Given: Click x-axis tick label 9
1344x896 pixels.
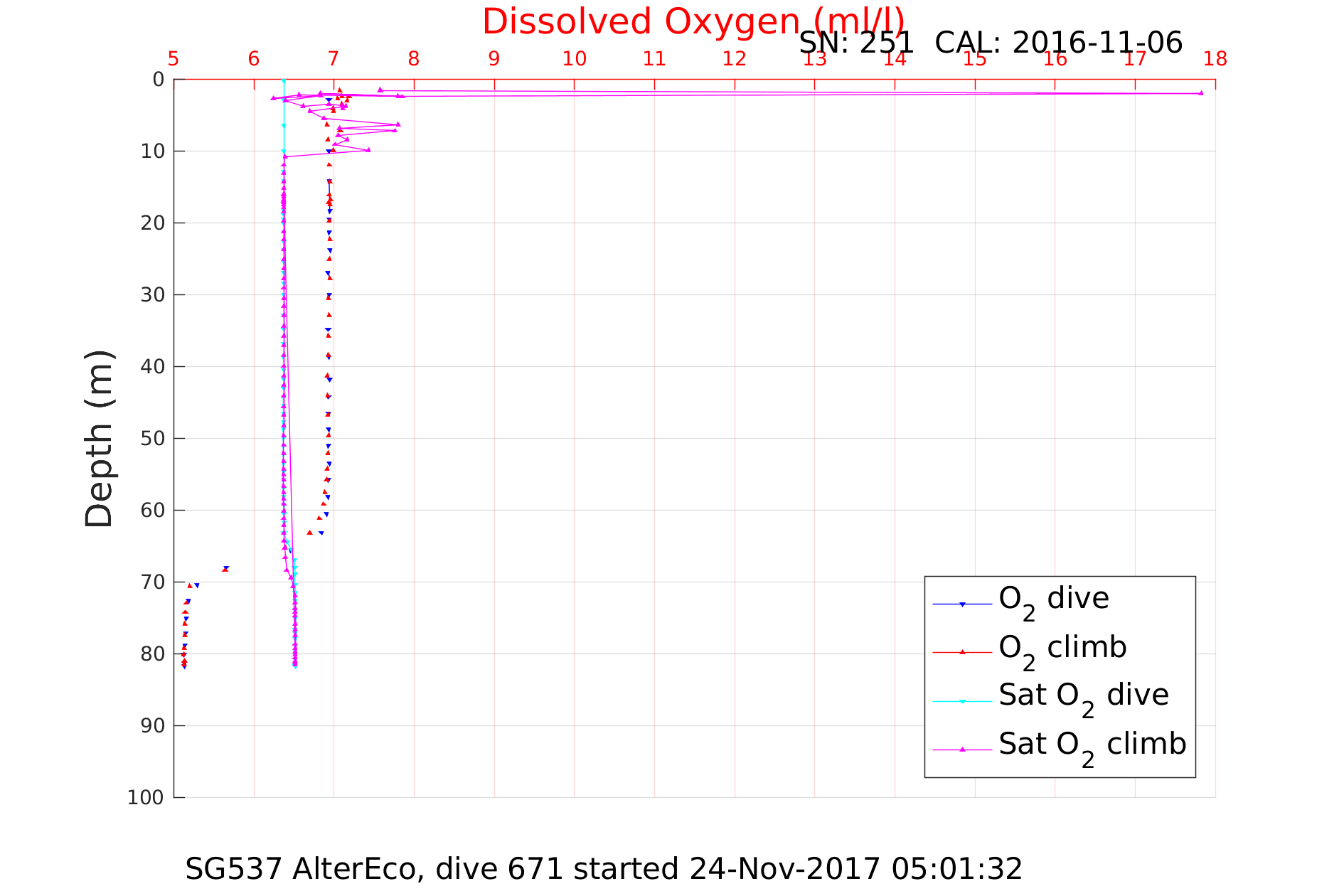Looking at the screenshot, I should coord(494,59).
